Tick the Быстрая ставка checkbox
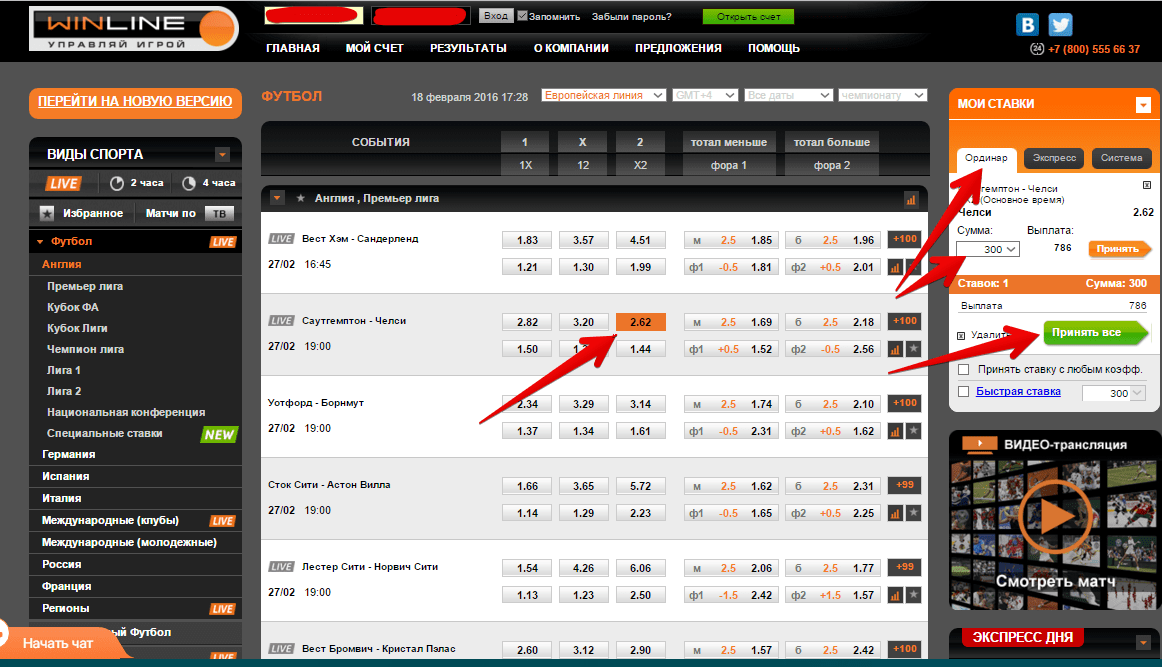The image size is (1162, 667). (x=964, y=391)
